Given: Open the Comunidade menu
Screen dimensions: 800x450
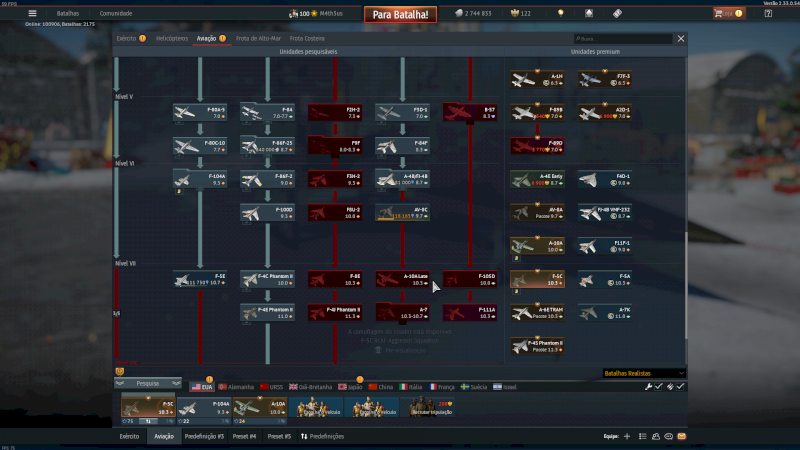Looking at the screenshot, I should point(115,13).
